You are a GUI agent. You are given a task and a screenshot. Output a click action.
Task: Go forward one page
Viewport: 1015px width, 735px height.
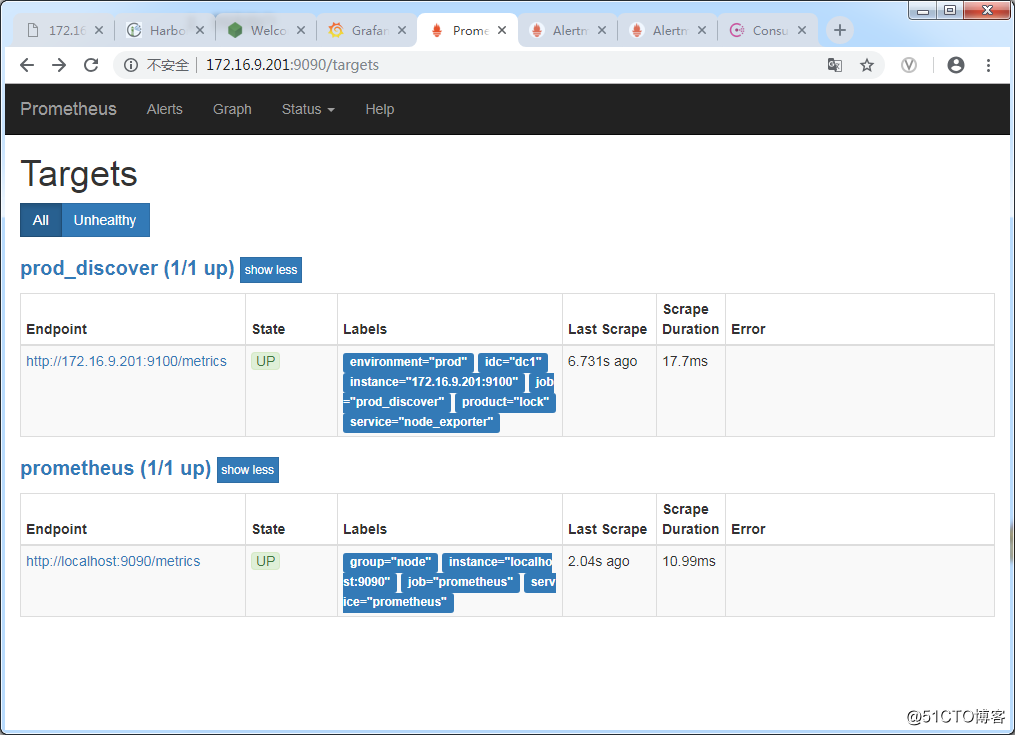[59, 65]
